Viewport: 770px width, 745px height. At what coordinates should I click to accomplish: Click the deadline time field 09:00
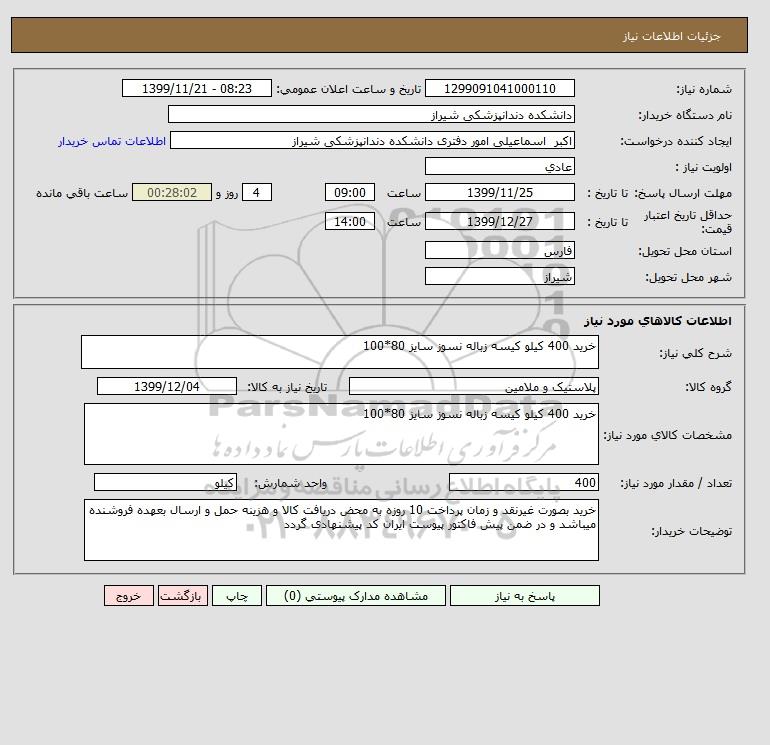click(350, 193)
